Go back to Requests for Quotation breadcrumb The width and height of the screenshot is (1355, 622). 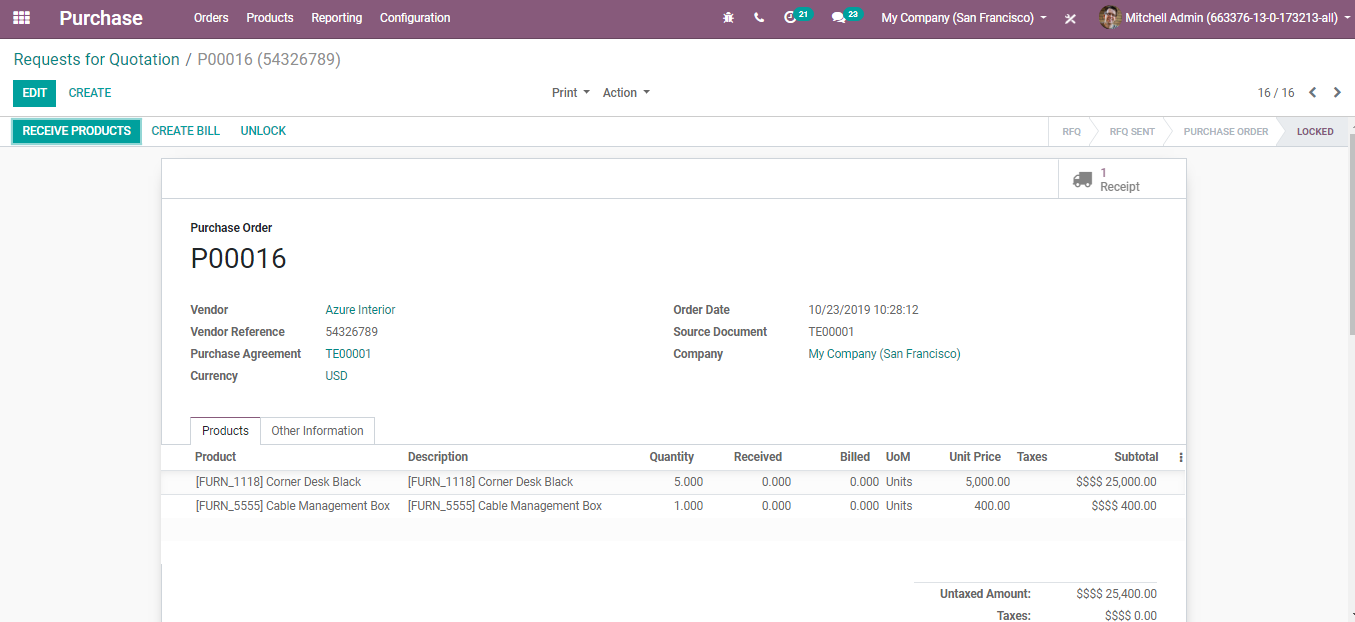point(97,60)
